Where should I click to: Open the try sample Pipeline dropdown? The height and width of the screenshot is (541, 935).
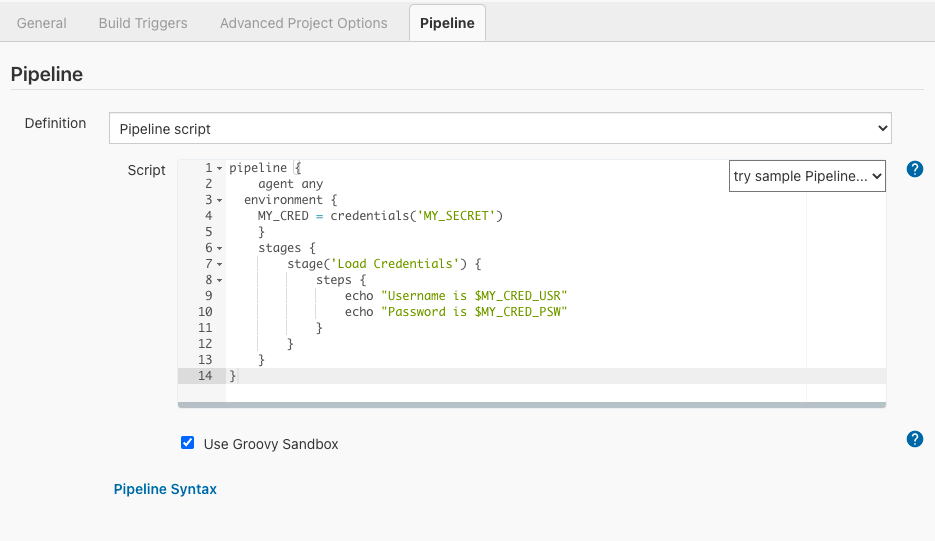click(807, 176)
